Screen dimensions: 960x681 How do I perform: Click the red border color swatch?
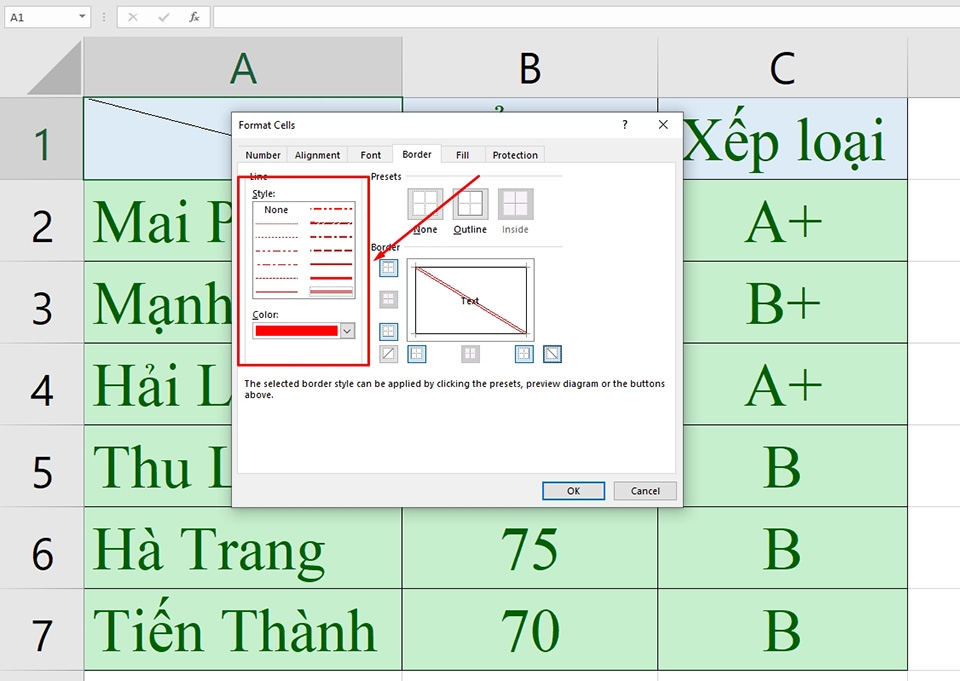tap(296, 331)
